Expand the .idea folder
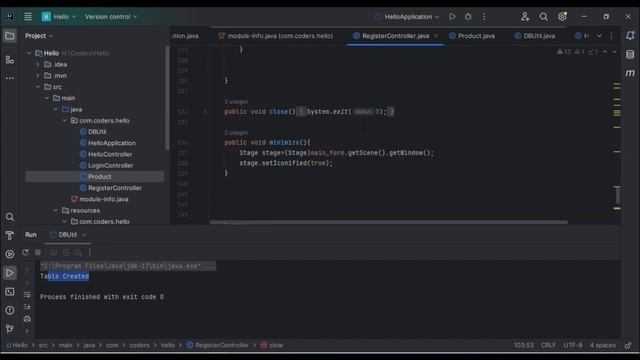 tap(38, 64)
